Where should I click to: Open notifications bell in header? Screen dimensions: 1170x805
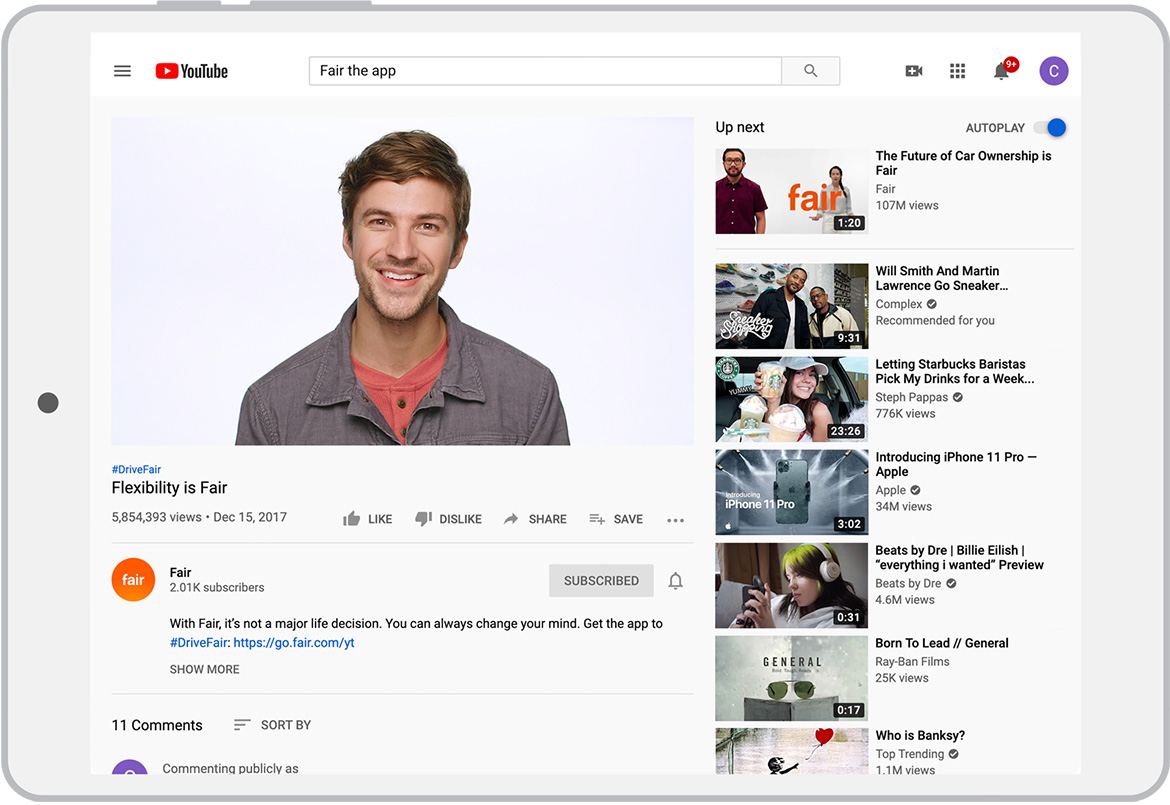click(x=1001, y=71)
